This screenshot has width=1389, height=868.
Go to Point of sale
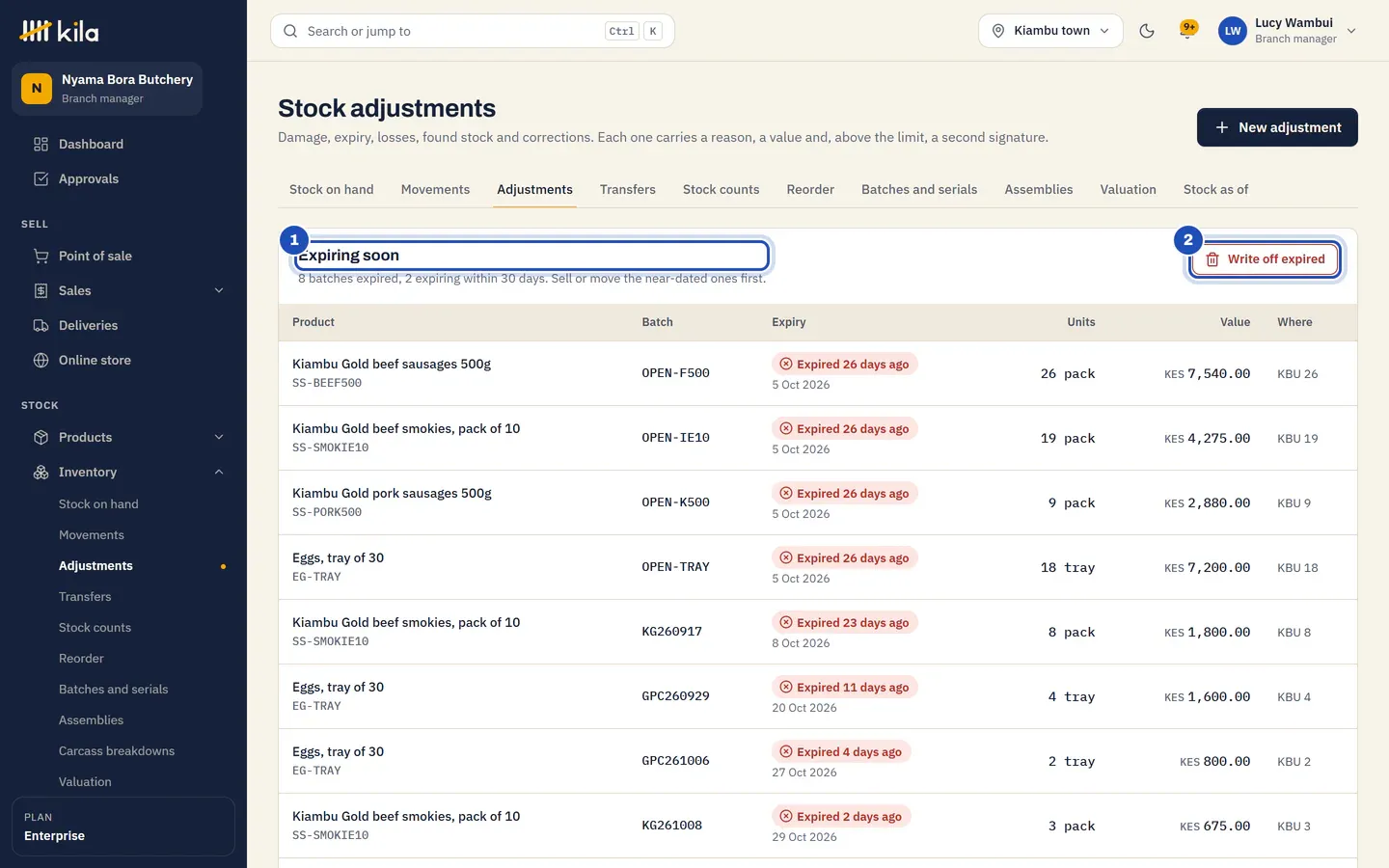point(123,256)
